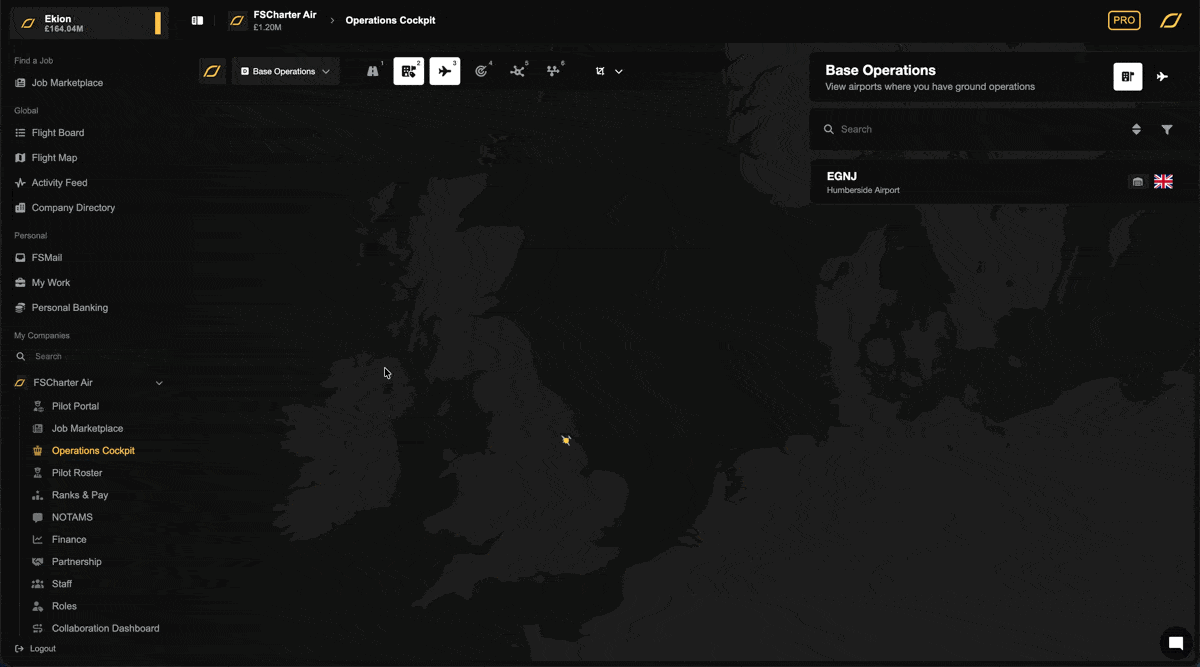Toggle the aircraft map layer
Viewport: 1200px width, 667px height.
(445, 71)
